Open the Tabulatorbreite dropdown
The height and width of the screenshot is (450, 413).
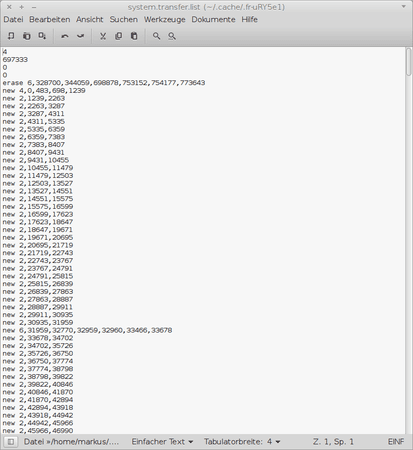pyautogui.click(x=242, y=442)
